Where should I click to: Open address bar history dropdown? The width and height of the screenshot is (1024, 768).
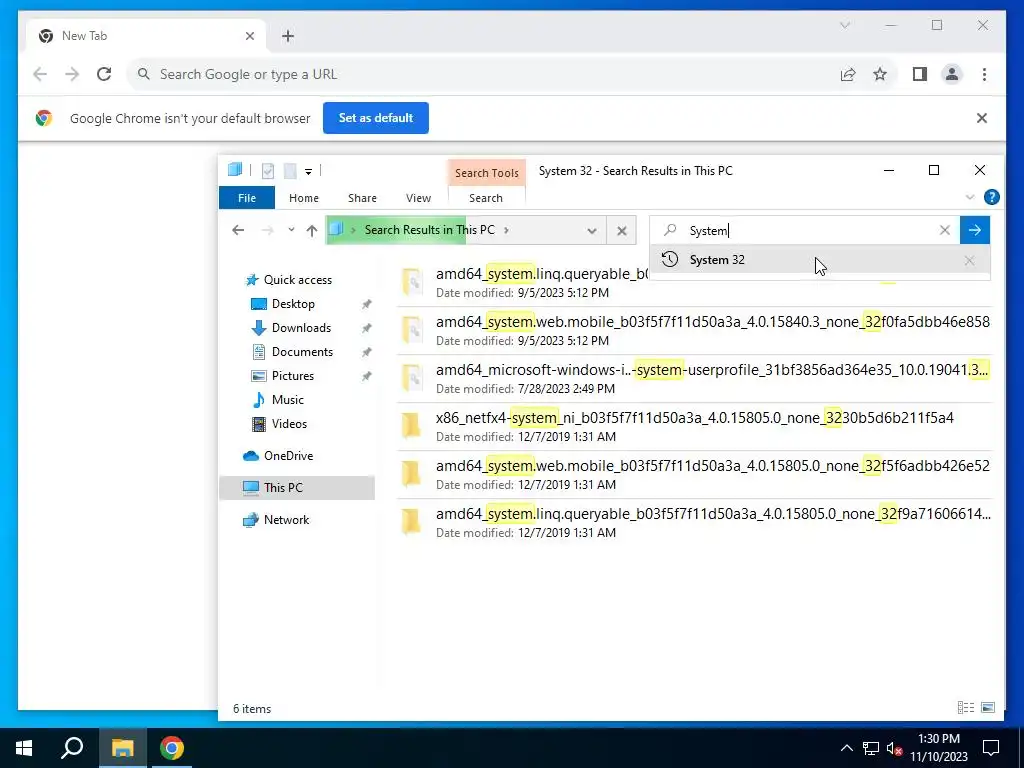pyautogui.click(x=592, y=231)
